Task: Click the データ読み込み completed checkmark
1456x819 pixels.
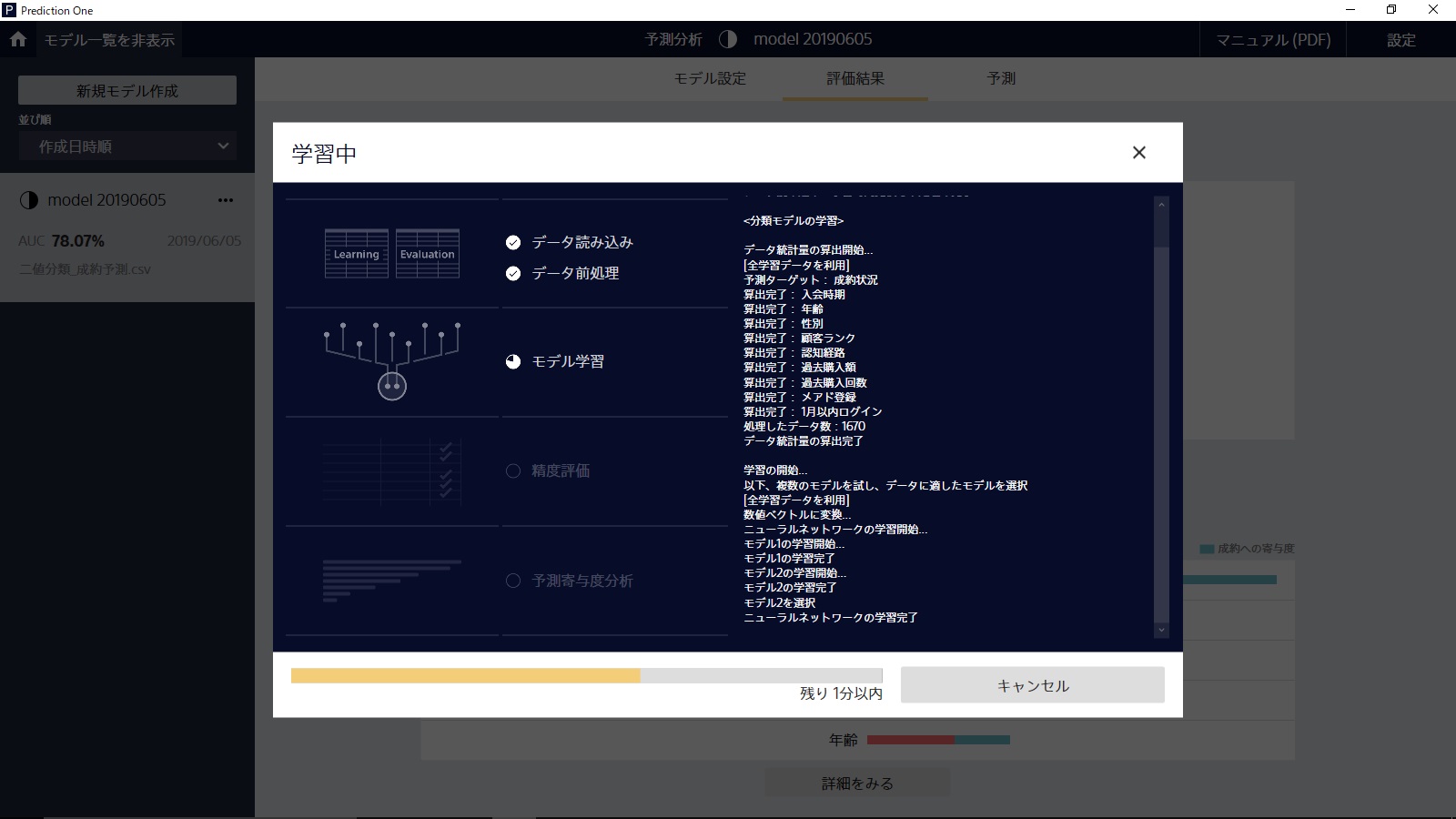Action: [513, 242]
